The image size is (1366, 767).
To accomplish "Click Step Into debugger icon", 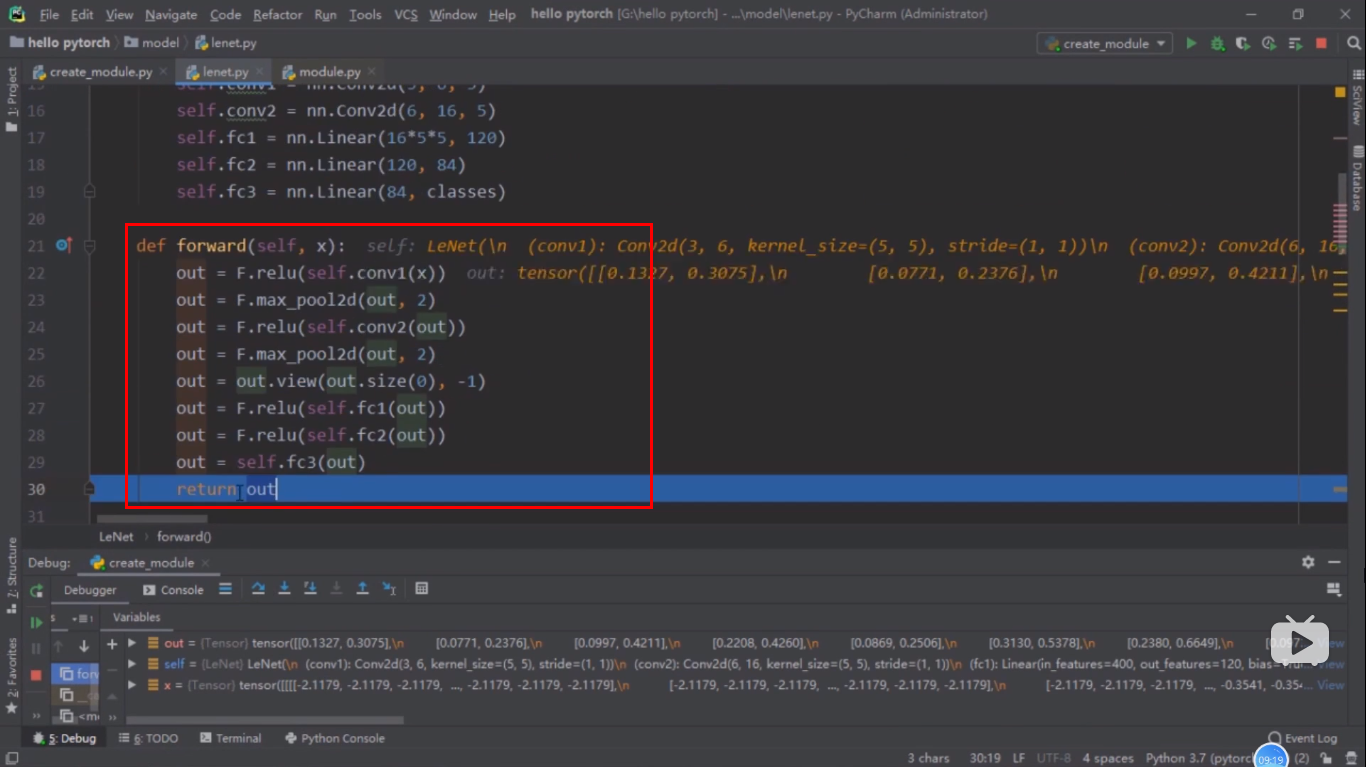I will point(284,589).
